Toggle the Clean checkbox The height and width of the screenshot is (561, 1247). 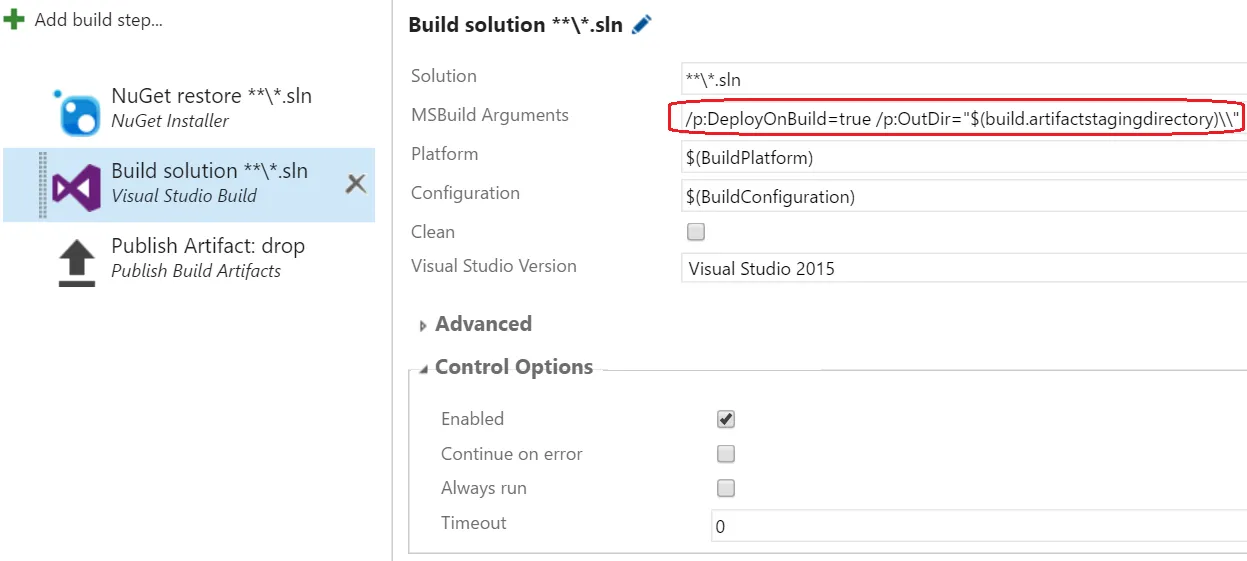(x=696, y=232)
